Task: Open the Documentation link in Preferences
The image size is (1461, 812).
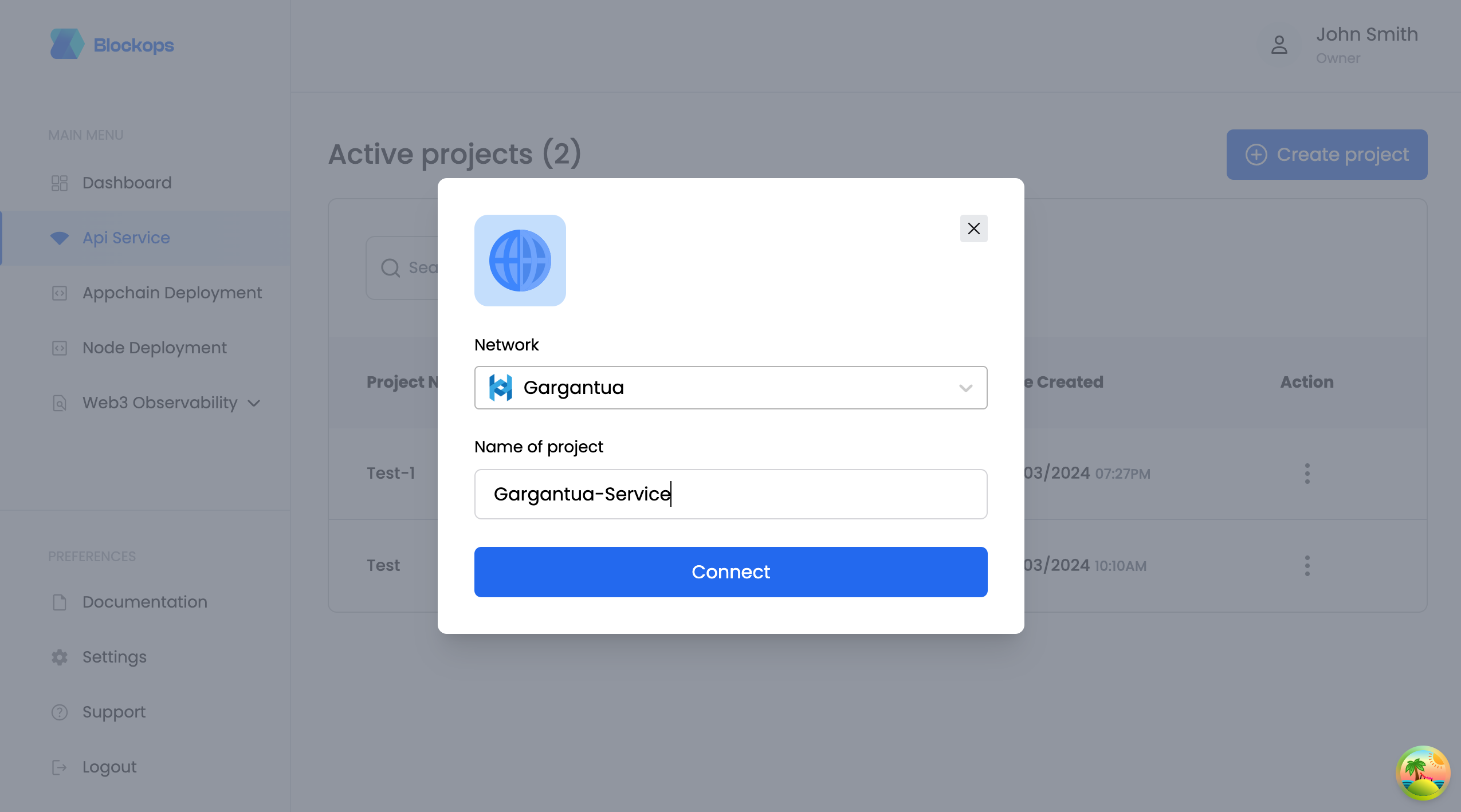Action: tap(144, 602)
